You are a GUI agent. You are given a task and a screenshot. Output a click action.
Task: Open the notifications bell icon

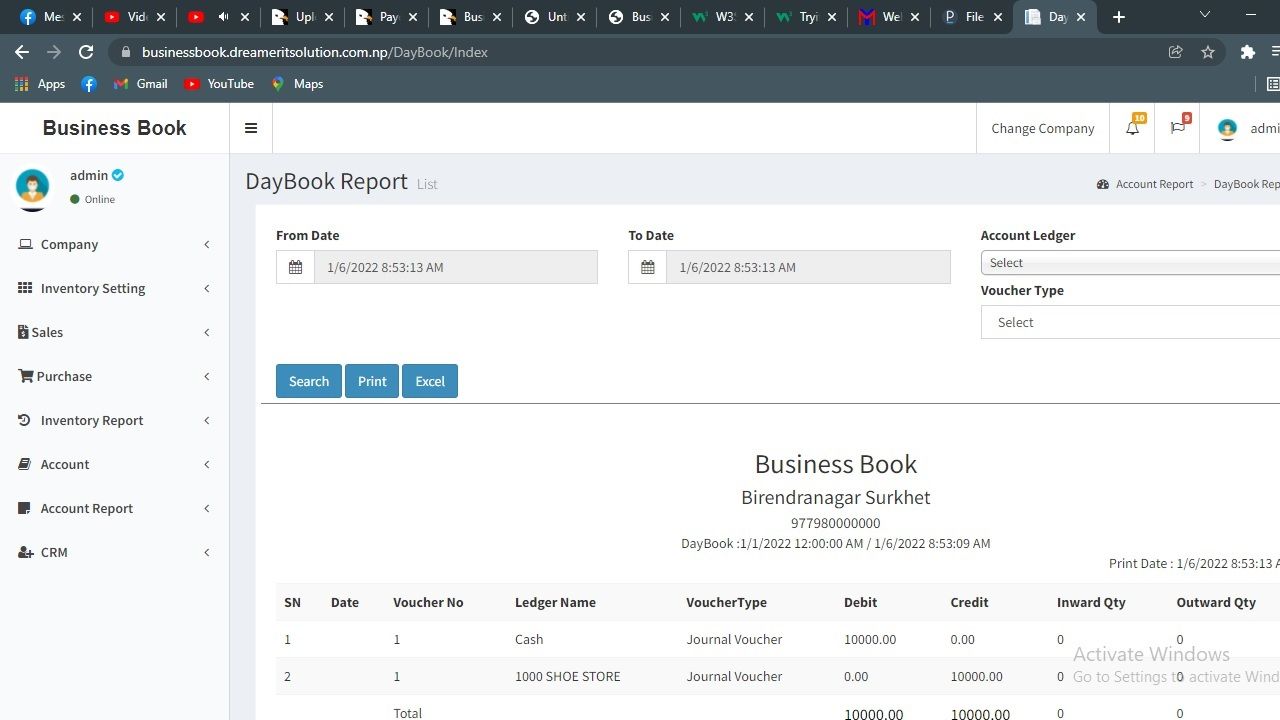click(1132, 128)
